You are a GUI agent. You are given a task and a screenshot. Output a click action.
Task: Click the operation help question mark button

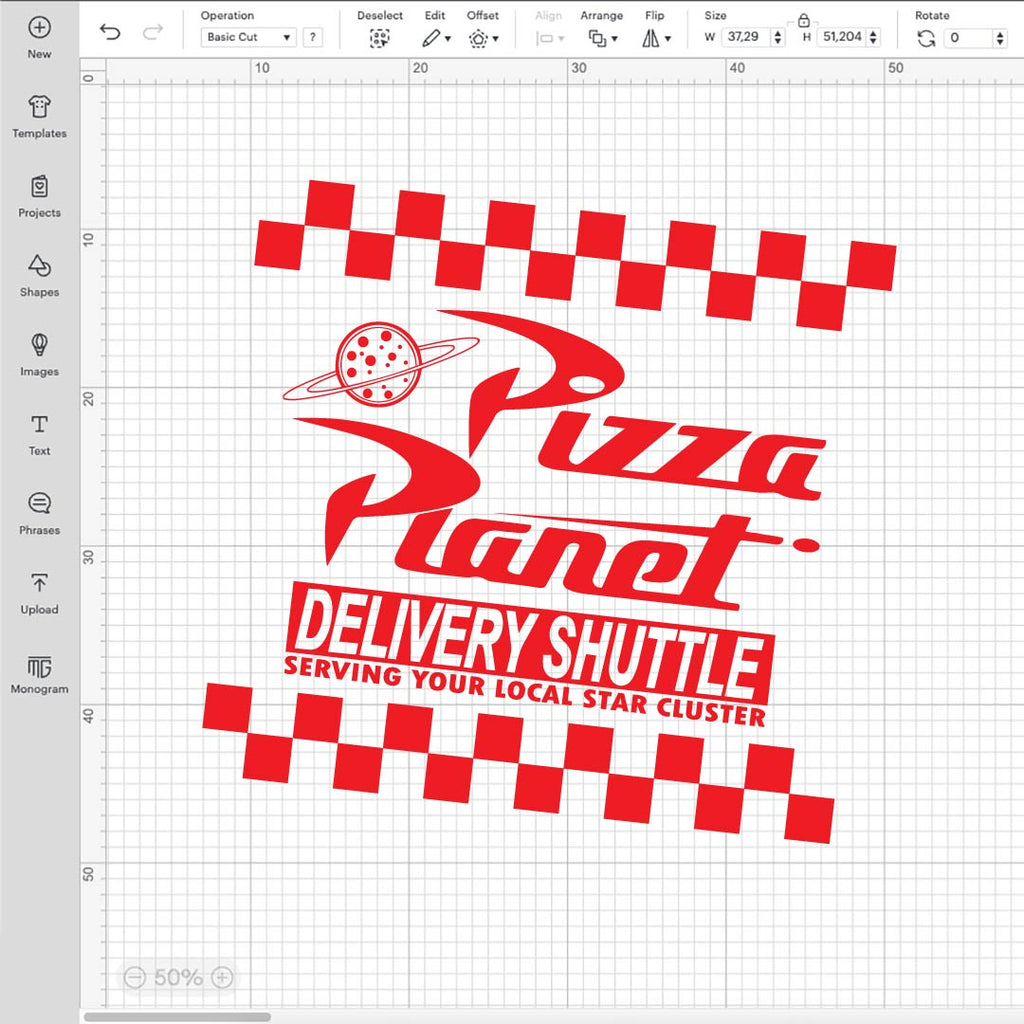pyautogui.click(x=313, y=37)
